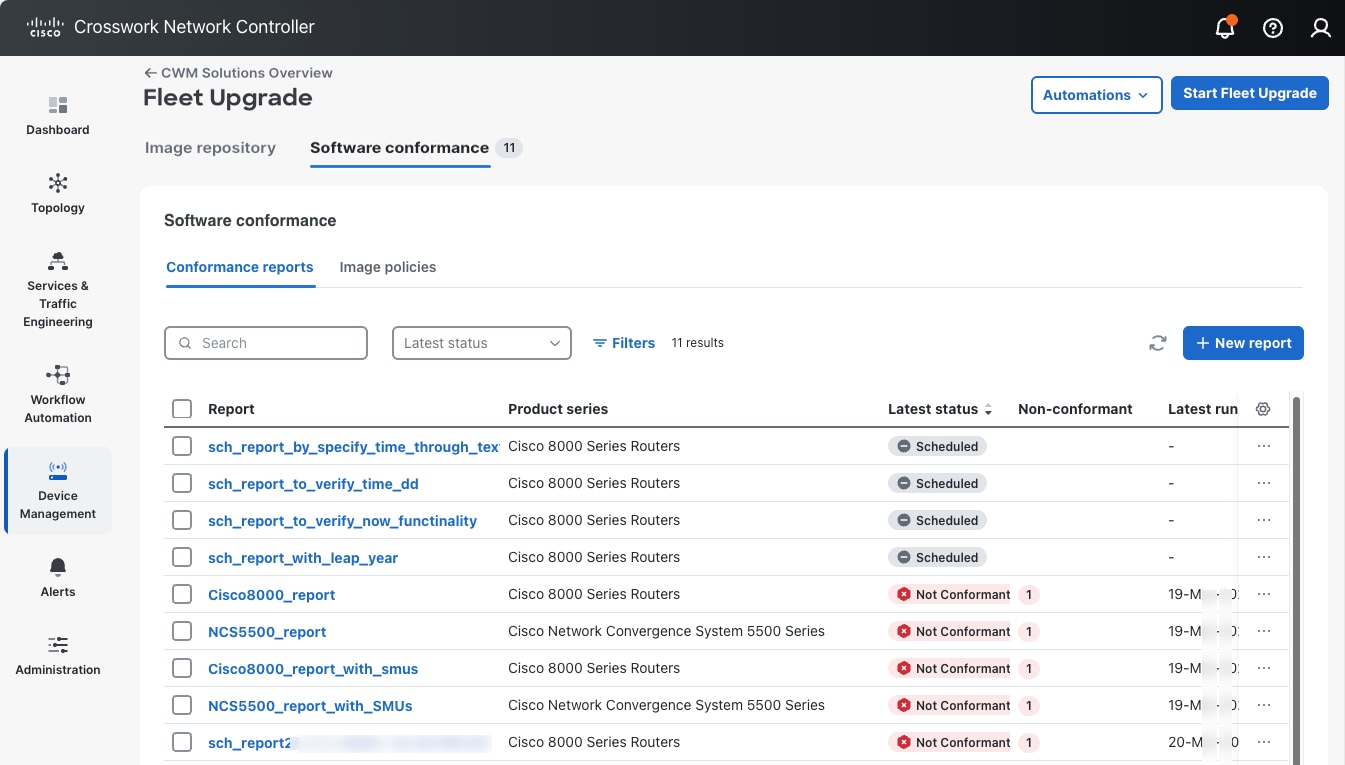Viewport: 1345px width, 765px height.
Task: Click the report Search input field
Action: [x=266, y=343]
